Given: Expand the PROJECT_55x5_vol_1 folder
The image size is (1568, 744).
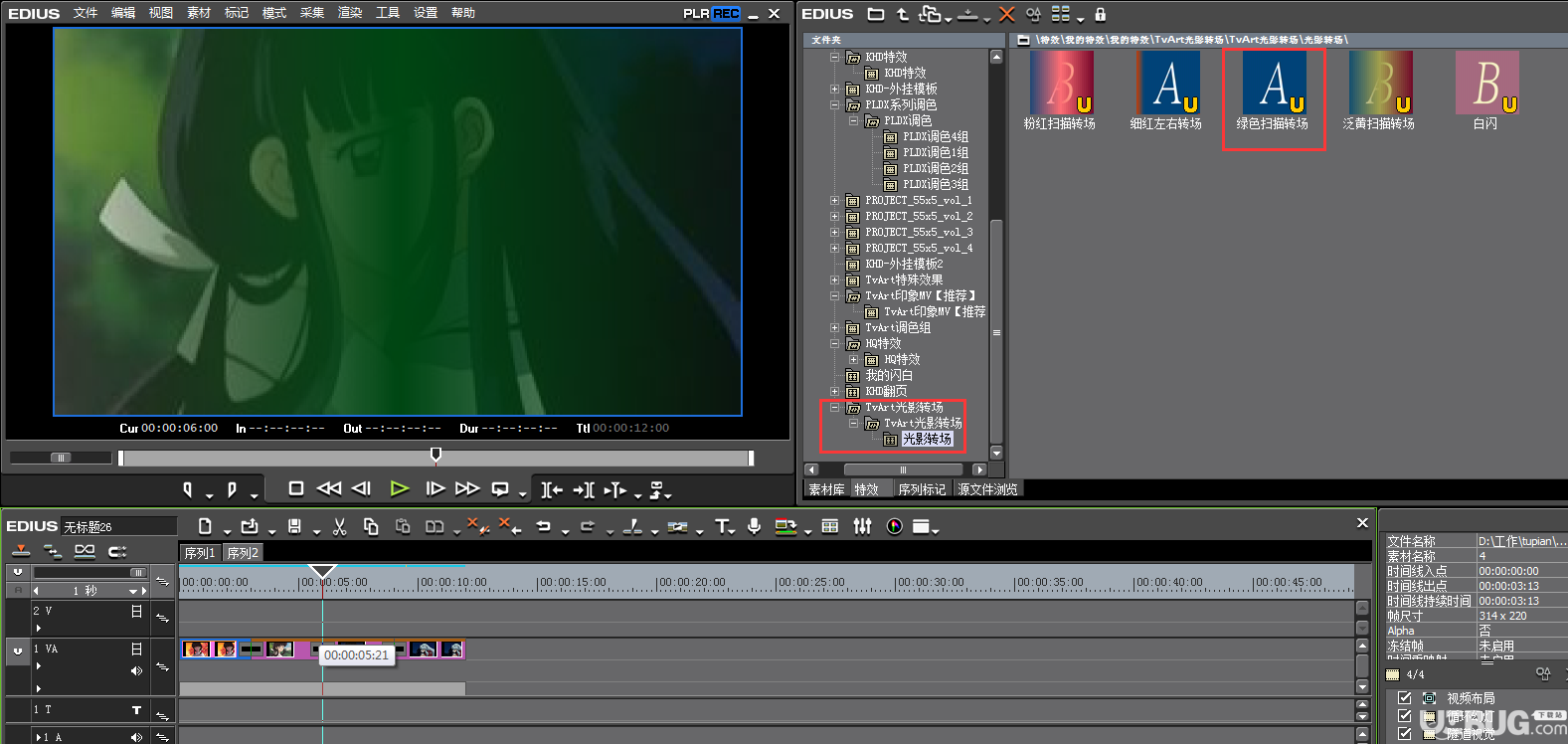Looking at the screenshot, I should pos(834,200).
